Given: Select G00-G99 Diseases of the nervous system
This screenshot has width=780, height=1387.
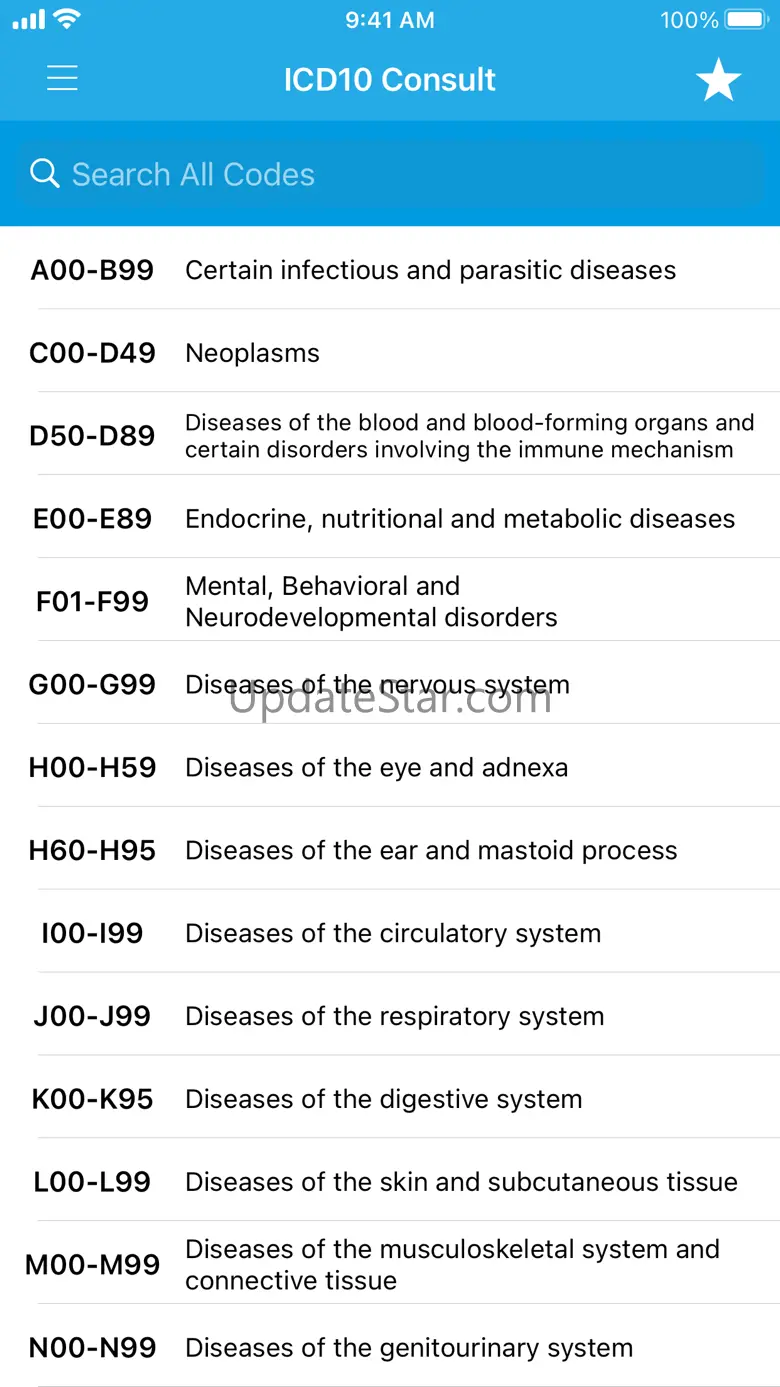Looking at the screenshot, I should [x=390, y=685].
